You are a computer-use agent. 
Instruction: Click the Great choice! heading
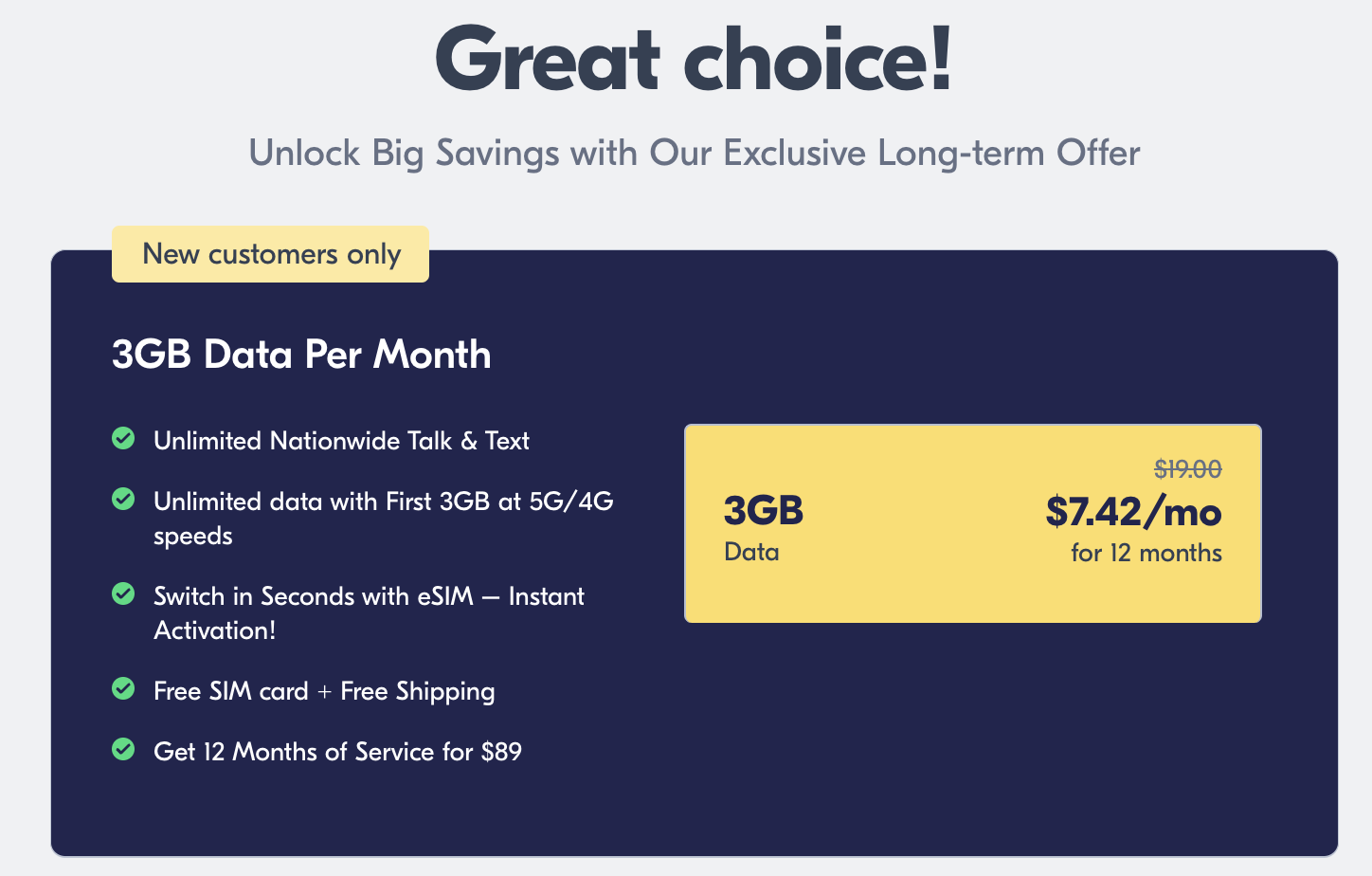tap(694, 59)
